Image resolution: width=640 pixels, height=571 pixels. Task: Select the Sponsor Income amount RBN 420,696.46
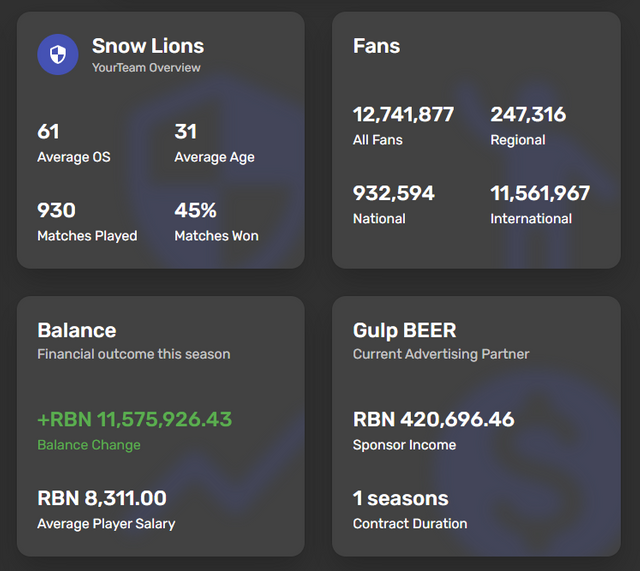[x=433, y=419]
